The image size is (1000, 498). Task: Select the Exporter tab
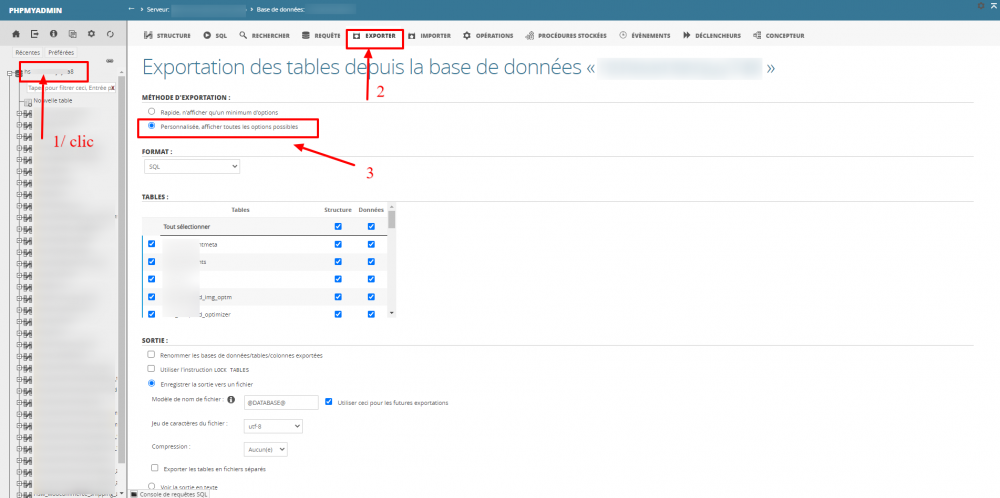tap(375, 36)
